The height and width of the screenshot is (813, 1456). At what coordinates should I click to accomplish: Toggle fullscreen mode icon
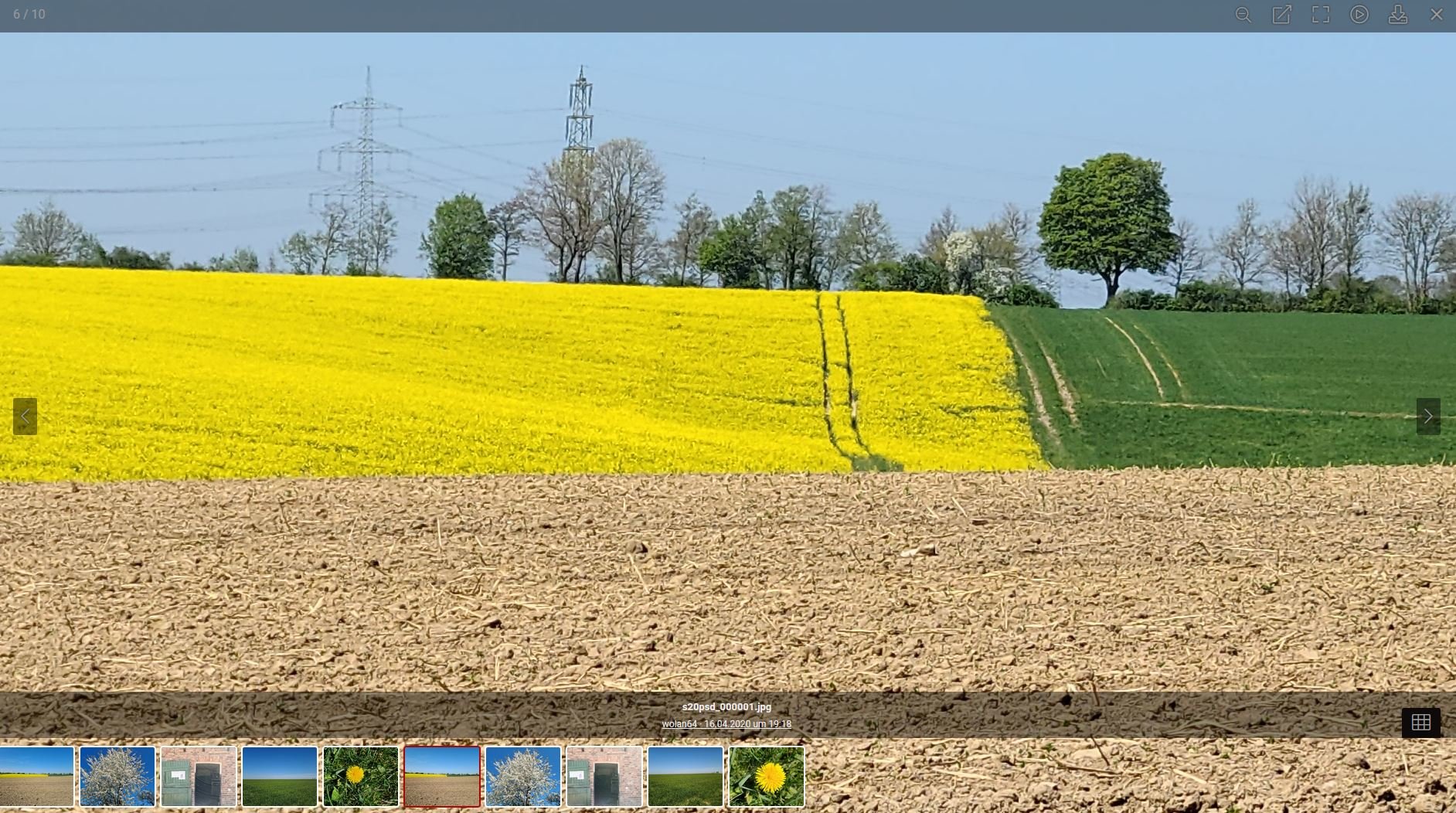pos(1321,15)
